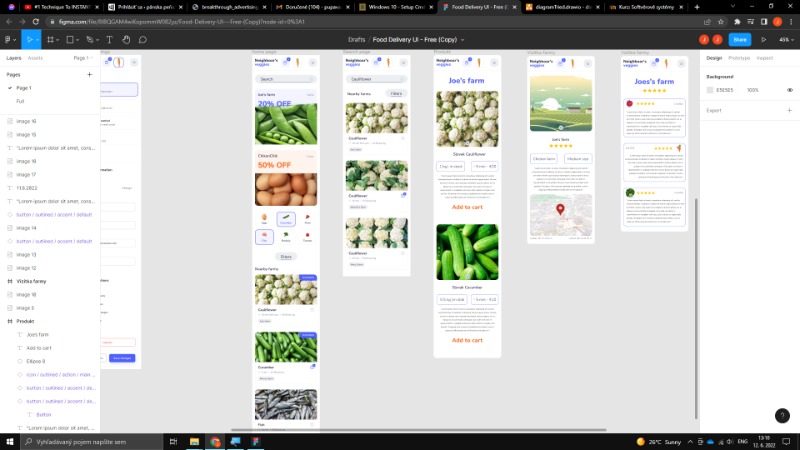The width and height of the screenshot is (800, 450).
Task: Expand Move tool options arrow
Action: click(37, 40)
